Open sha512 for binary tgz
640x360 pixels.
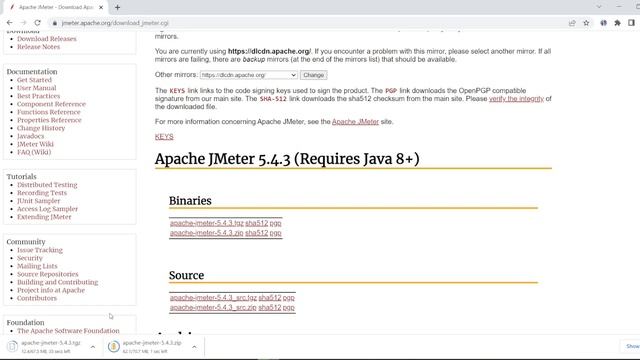pos(256,223)
